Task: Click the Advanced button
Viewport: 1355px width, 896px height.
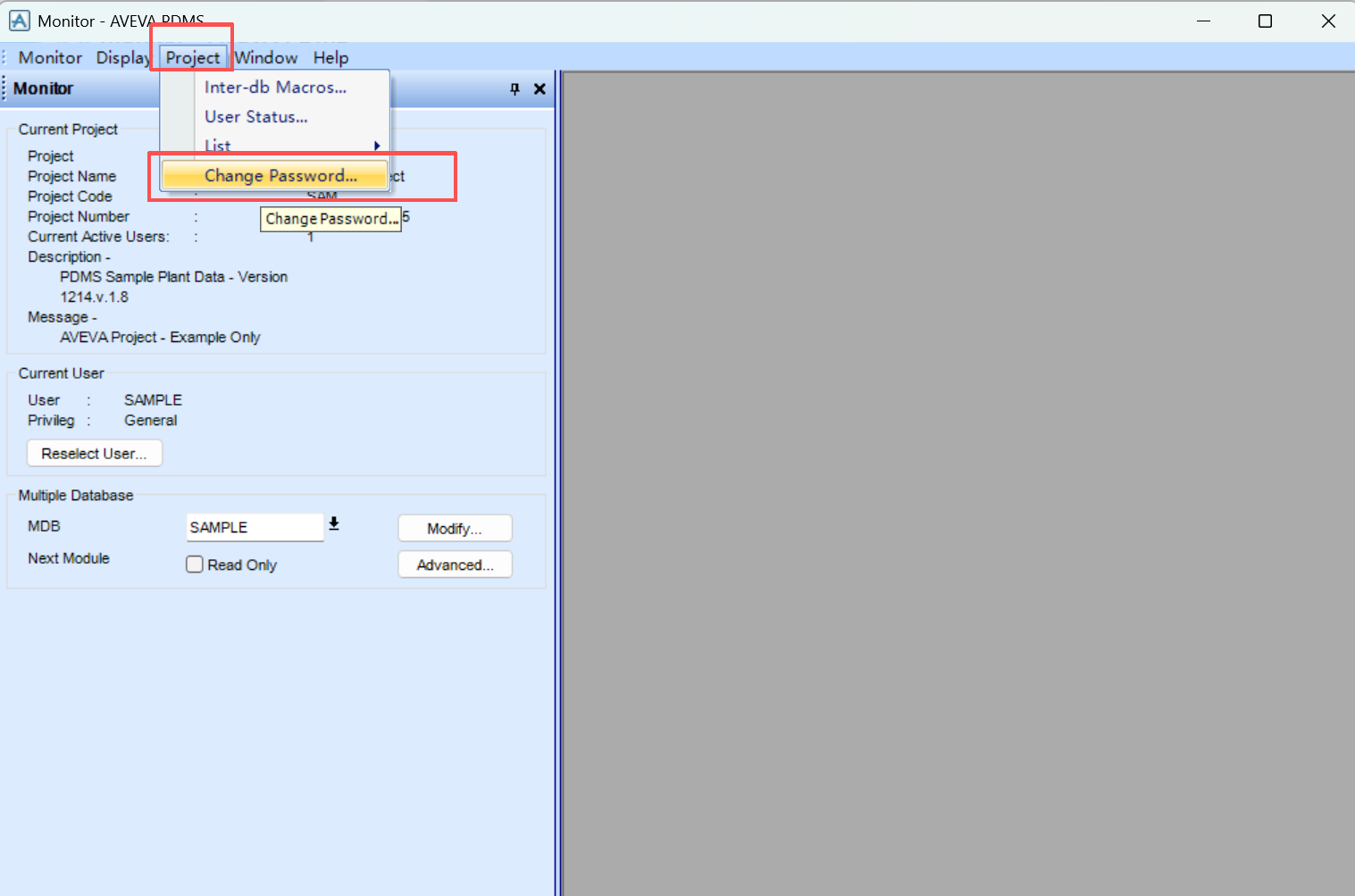Action: pos(455,564)
